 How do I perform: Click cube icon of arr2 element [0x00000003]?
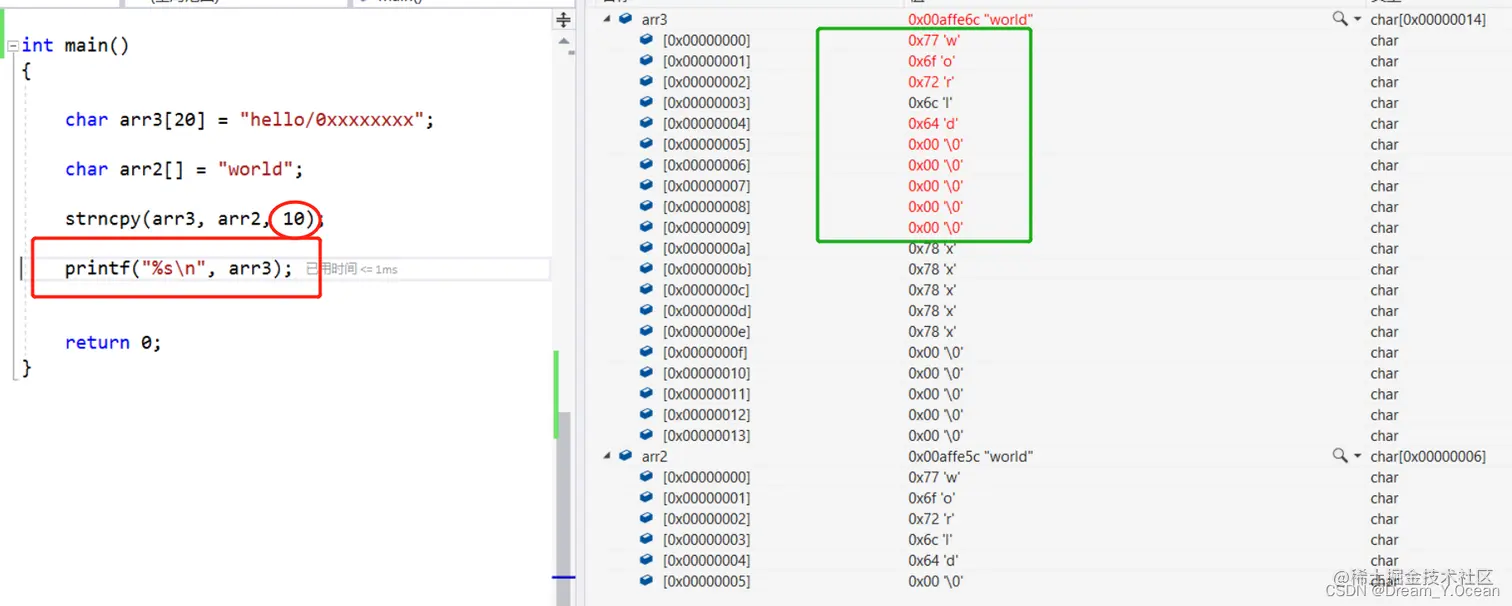(647, 540)
